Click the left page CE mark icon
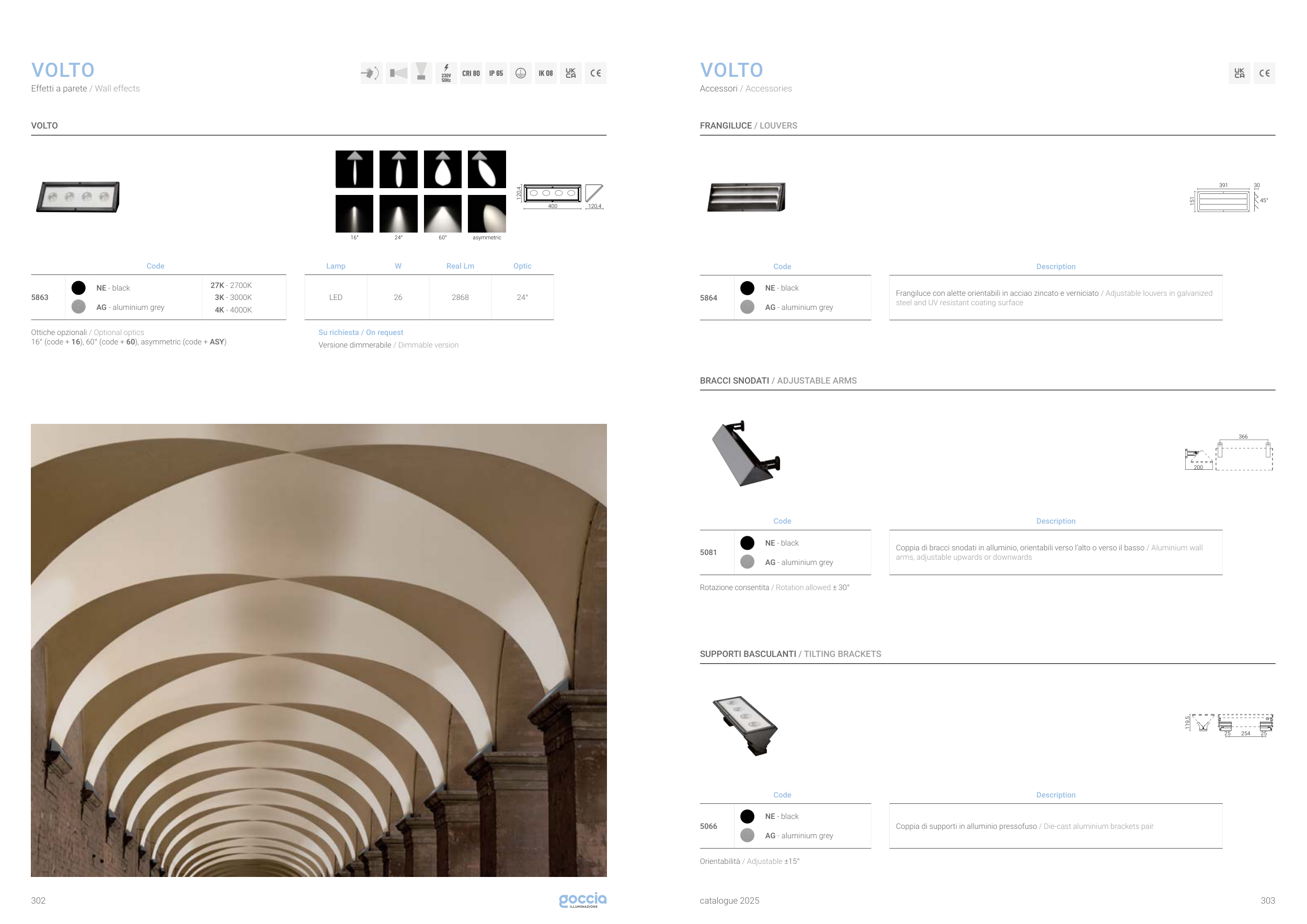1307x924 pixels. (x=595, y=73)
